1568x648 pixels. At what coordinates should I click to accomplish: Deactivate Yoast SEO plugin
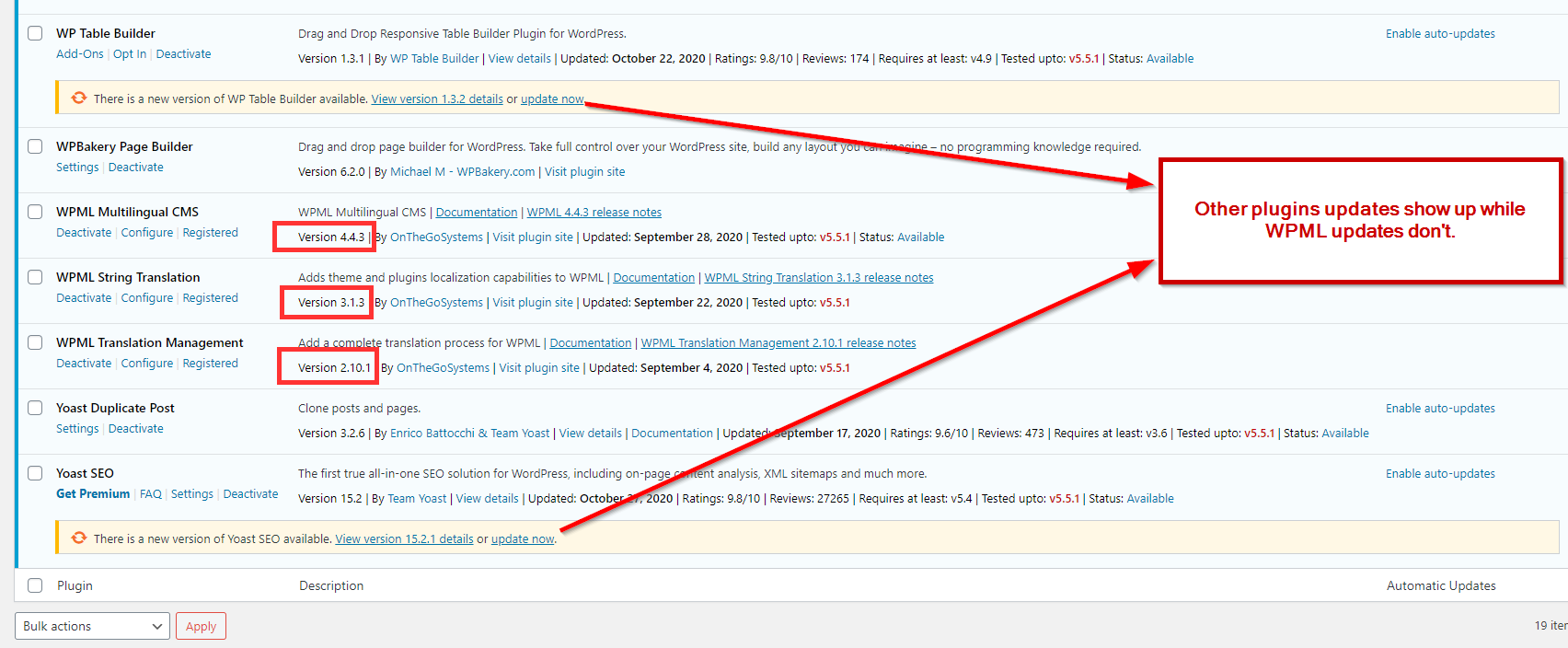(x=250, y=494)
